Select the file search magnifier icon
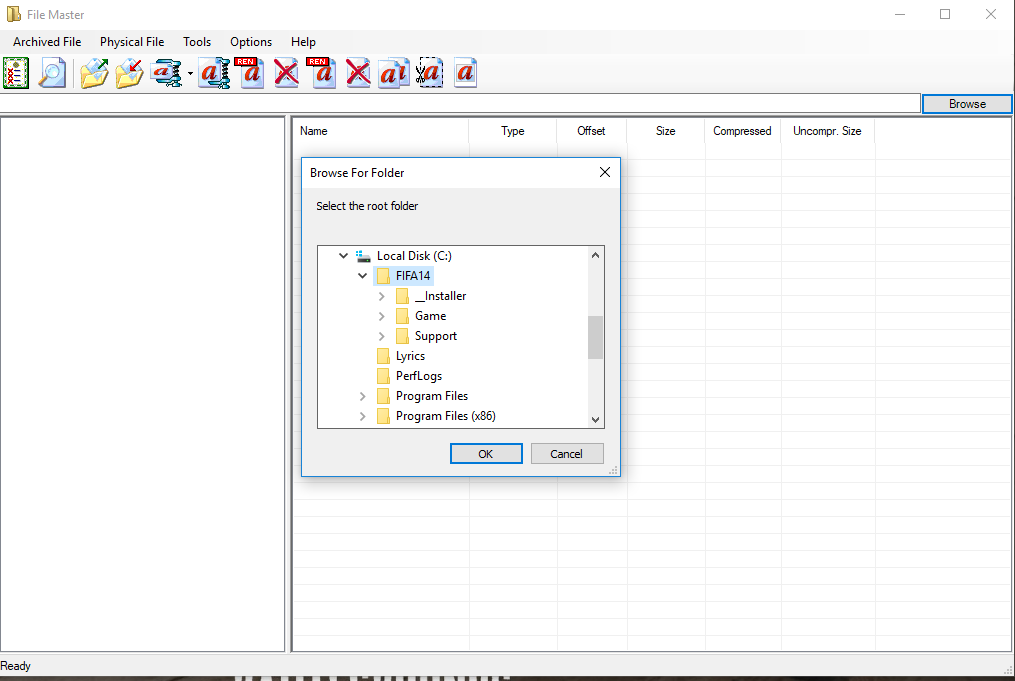Image resolution: width=1015 pixels, height=681 pixels. tap(52, 72)
